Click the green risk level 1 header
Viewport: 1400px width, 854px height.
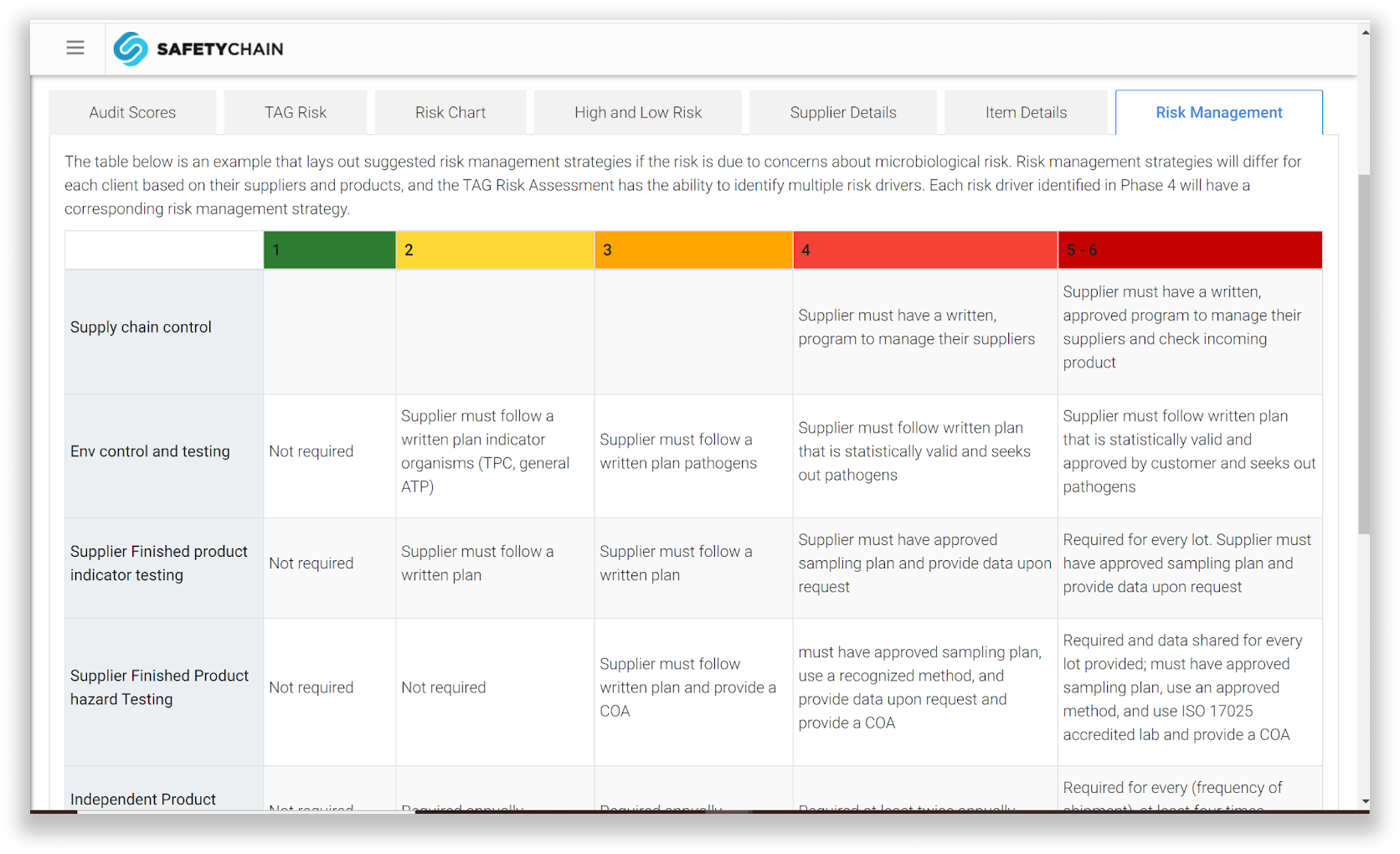[x=329, y=250]
